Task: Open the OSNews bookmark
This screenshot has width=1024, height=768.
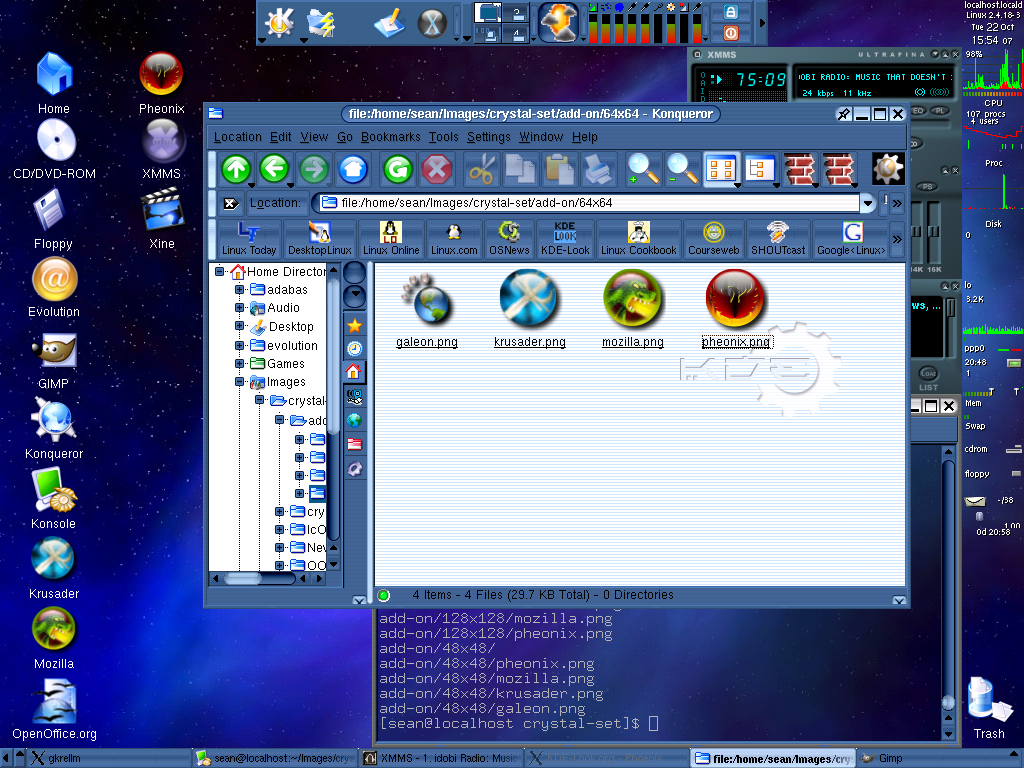Action: [509, 239]
